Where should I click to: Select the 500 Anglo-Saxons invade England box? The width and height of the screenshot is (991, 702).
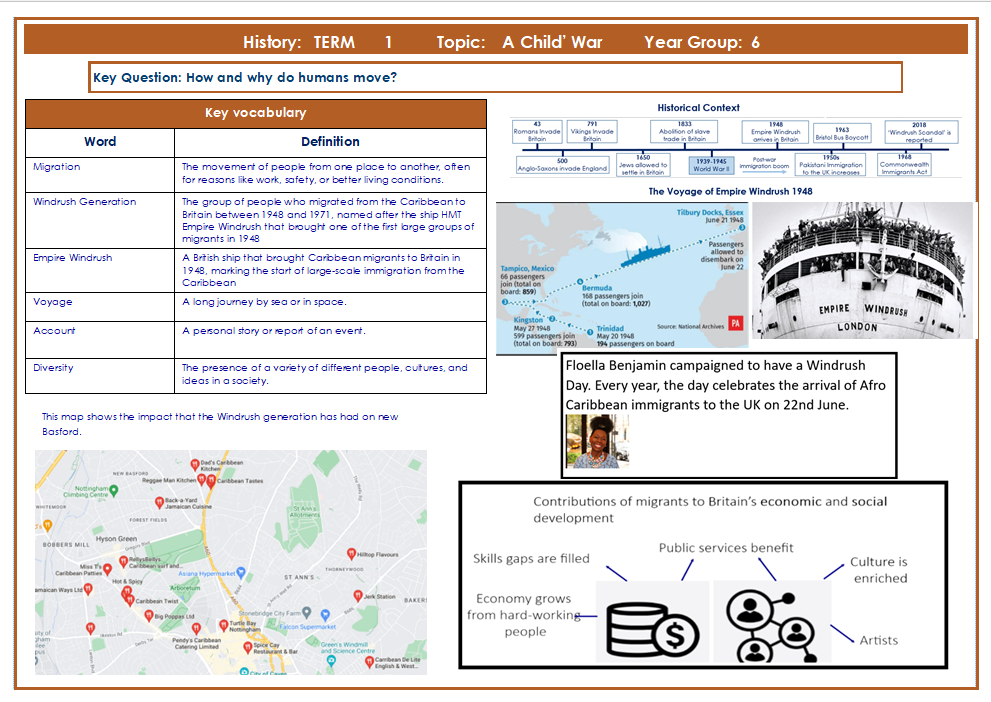[562, 166]
